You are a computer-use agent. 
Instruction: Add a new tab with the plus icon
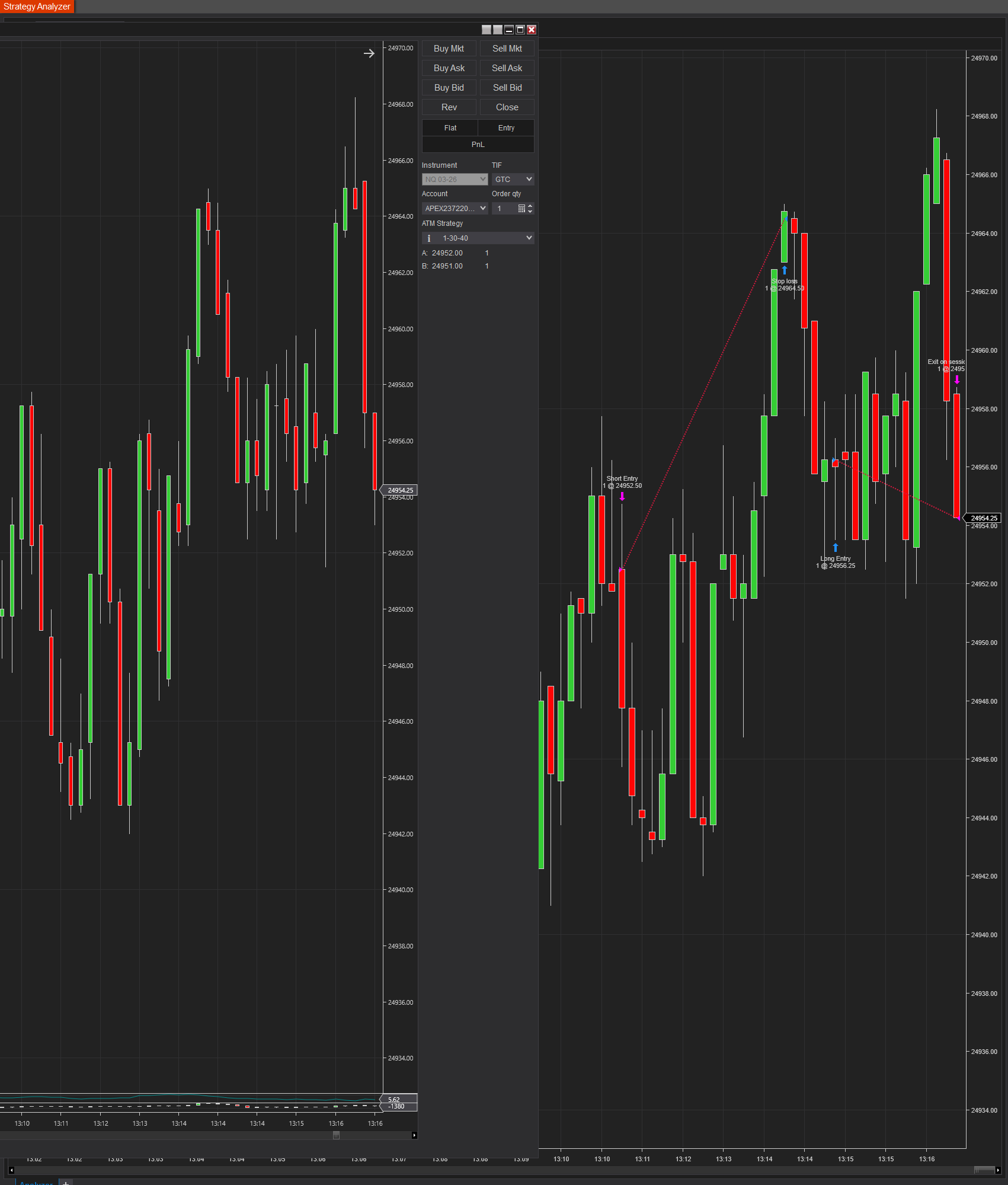pos(66,1183)
